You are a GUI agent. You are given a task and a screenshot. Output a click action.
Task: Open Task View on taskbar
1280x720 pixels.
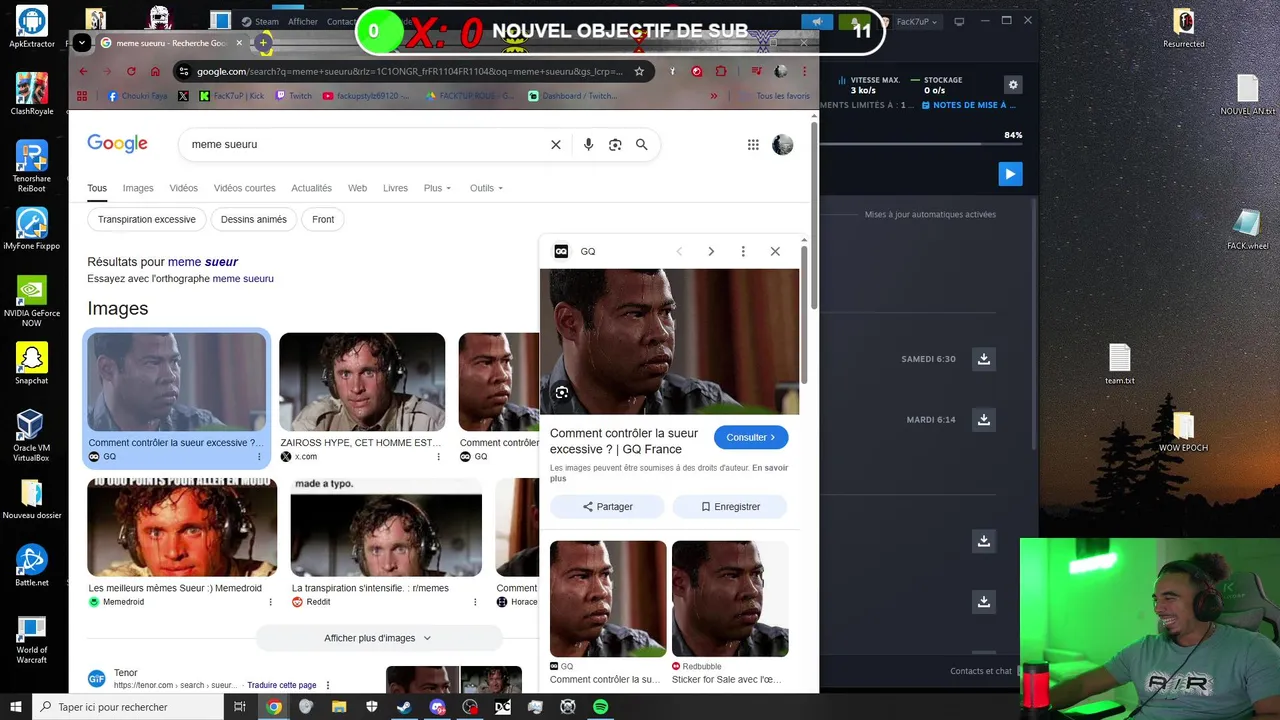point(240,707)
